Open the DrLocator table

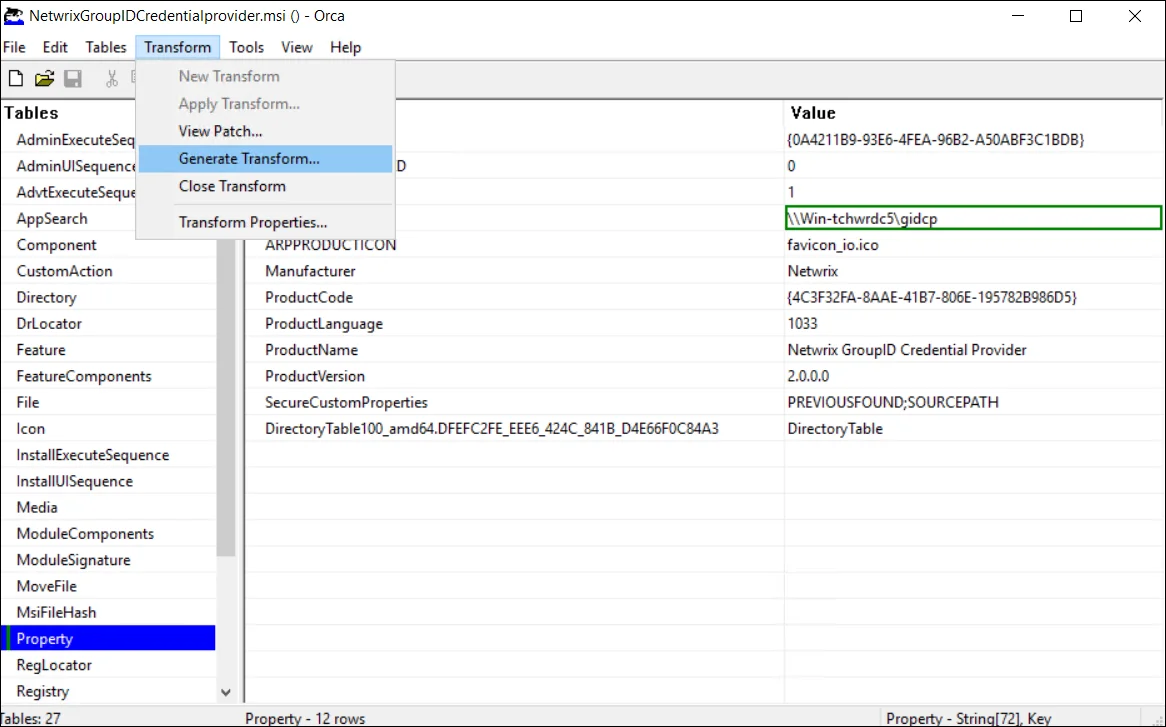(x=49, y=323)
